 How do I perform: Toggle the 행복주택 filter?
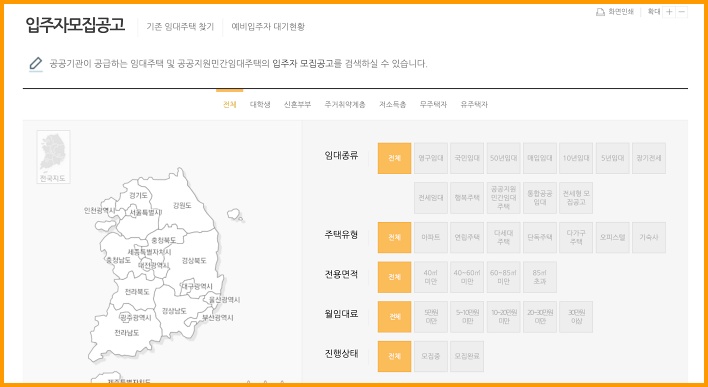pos(467,198)
